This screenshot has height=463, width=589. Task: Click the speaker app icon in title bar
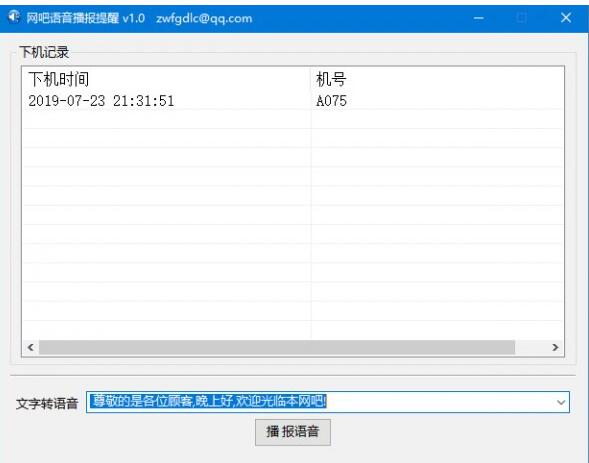14,17
